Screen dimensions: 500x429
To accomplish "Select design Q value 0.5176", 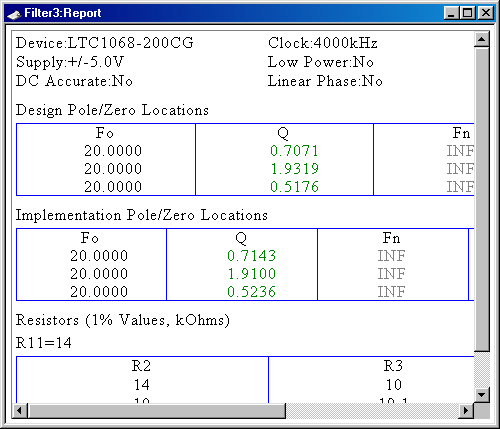I will 294,187.
